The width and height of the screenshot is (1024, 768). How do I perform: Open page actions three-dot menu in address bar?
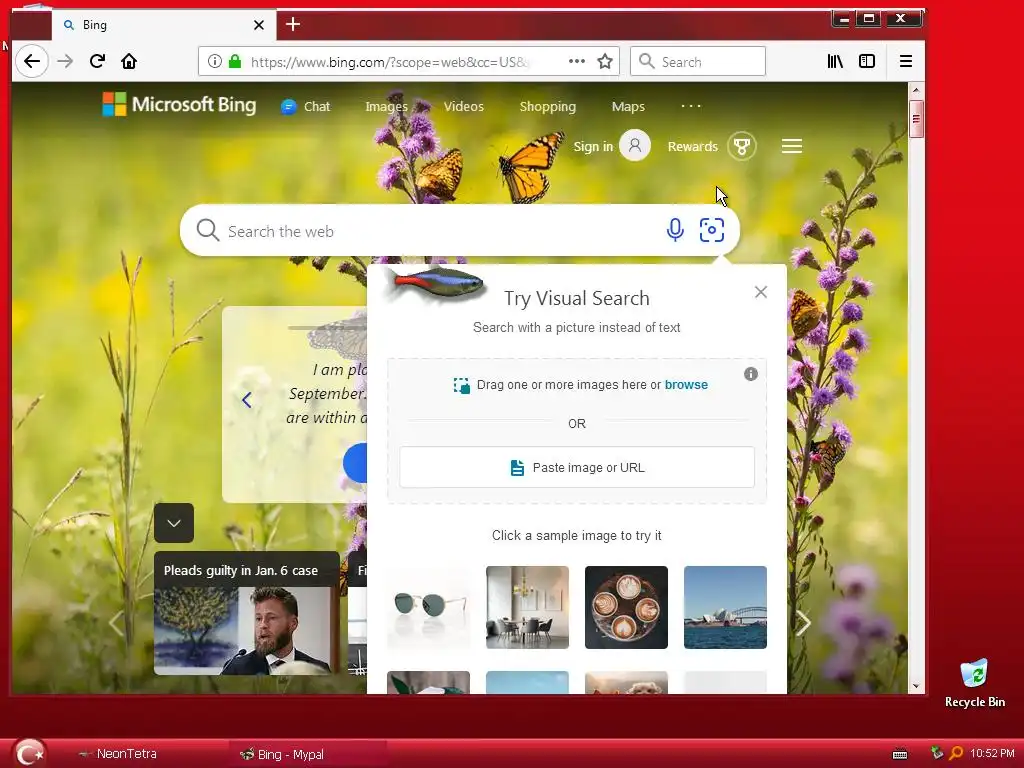[x=577, y=61]
